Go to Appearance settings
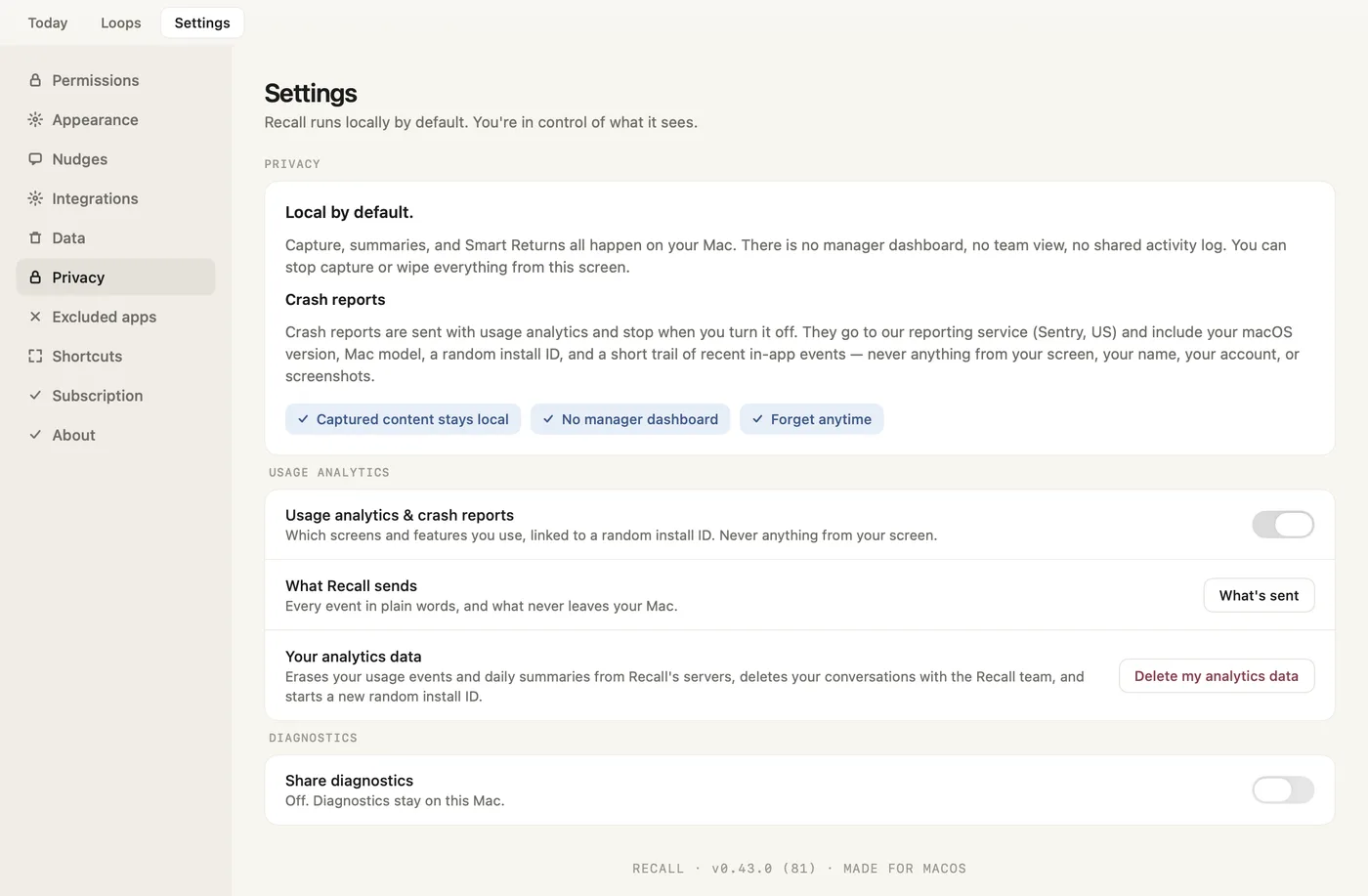1368x896 pixels. point(115,119)
